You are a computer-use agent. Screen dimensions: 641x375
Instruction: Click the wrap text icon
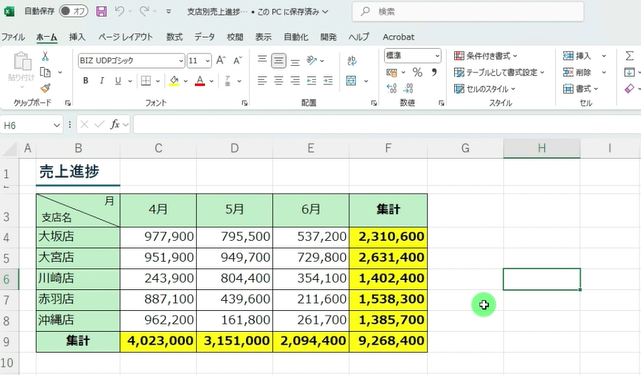pyautogui.click(x=352, y=61)
